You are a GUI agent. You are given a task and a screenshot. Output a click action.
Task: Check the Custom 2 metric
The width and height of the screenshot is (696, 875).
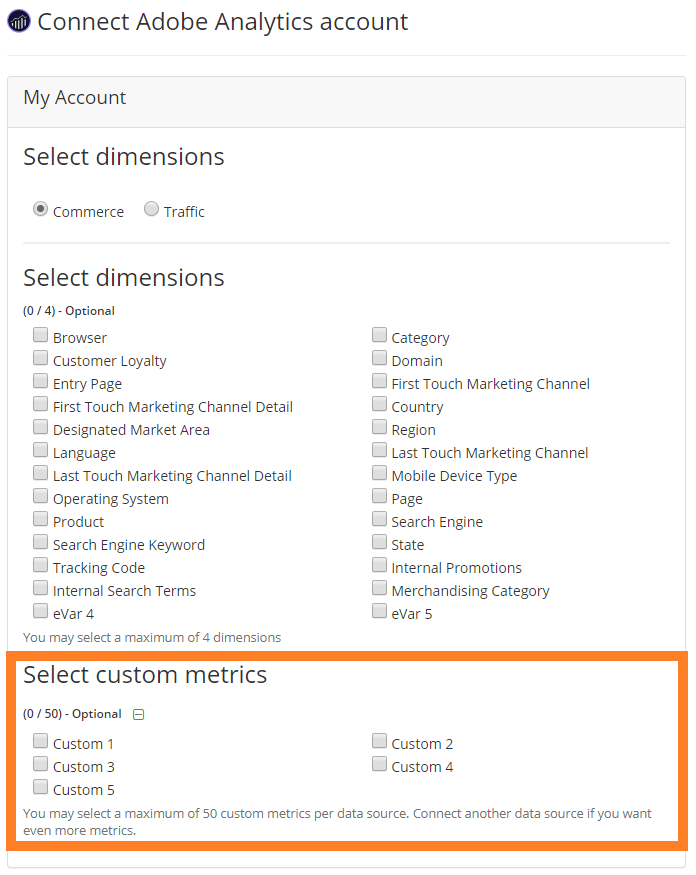click(379, 742)
